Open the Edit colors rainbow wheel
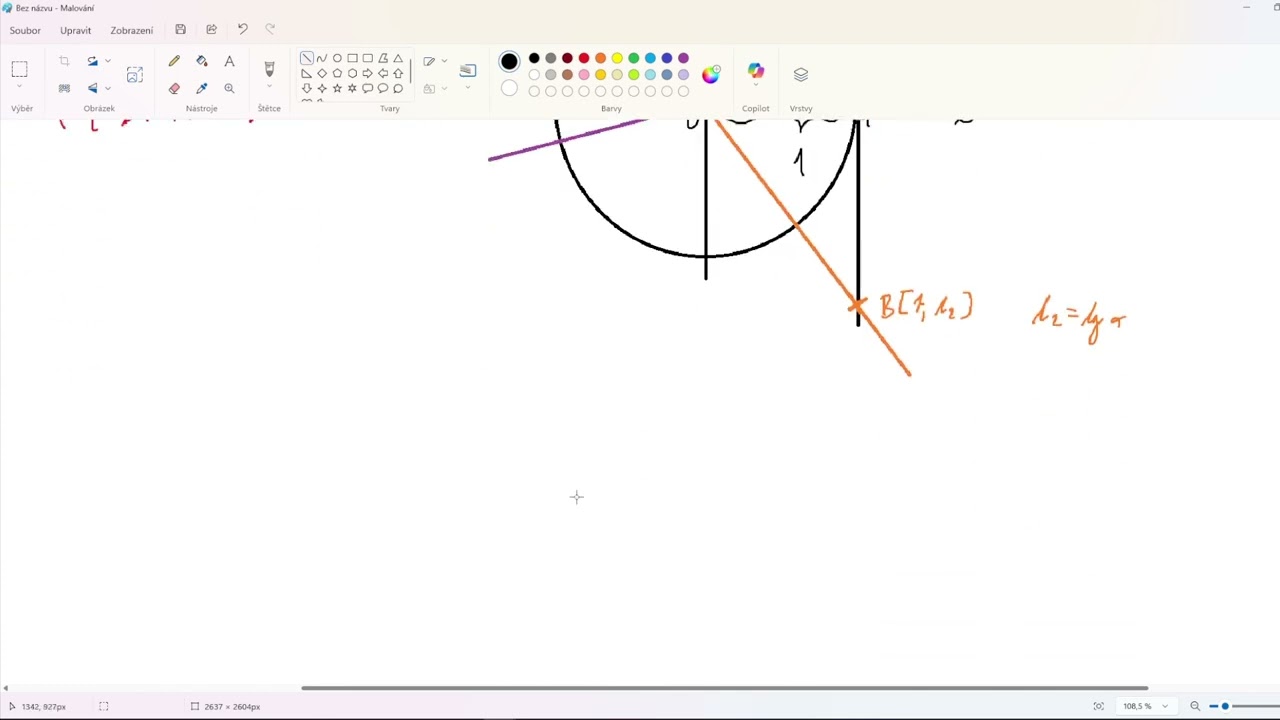This screenshot has width=1280, height=720. [x=711, y=74]
